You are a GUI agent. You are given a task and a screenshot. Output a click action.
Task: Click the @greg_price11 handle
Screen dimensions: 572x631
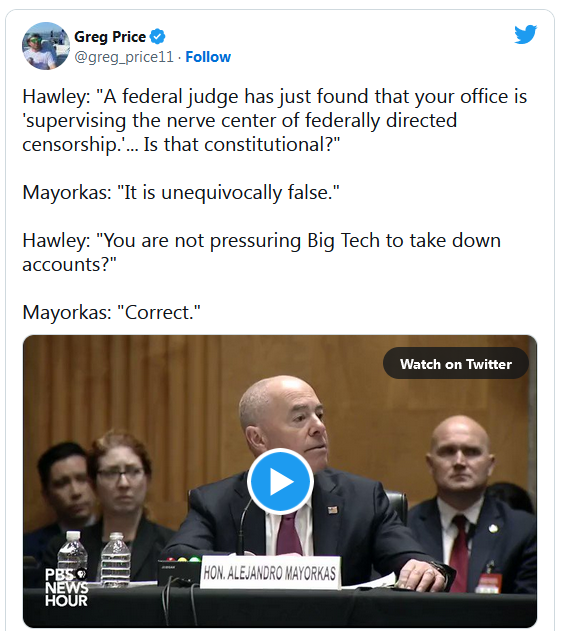coord(124,57)
